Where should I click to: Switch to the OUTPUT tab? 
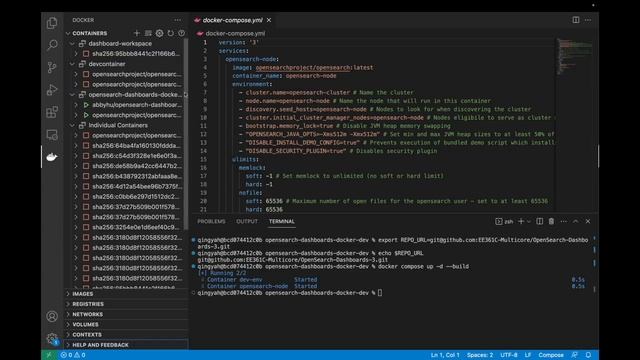247,221
